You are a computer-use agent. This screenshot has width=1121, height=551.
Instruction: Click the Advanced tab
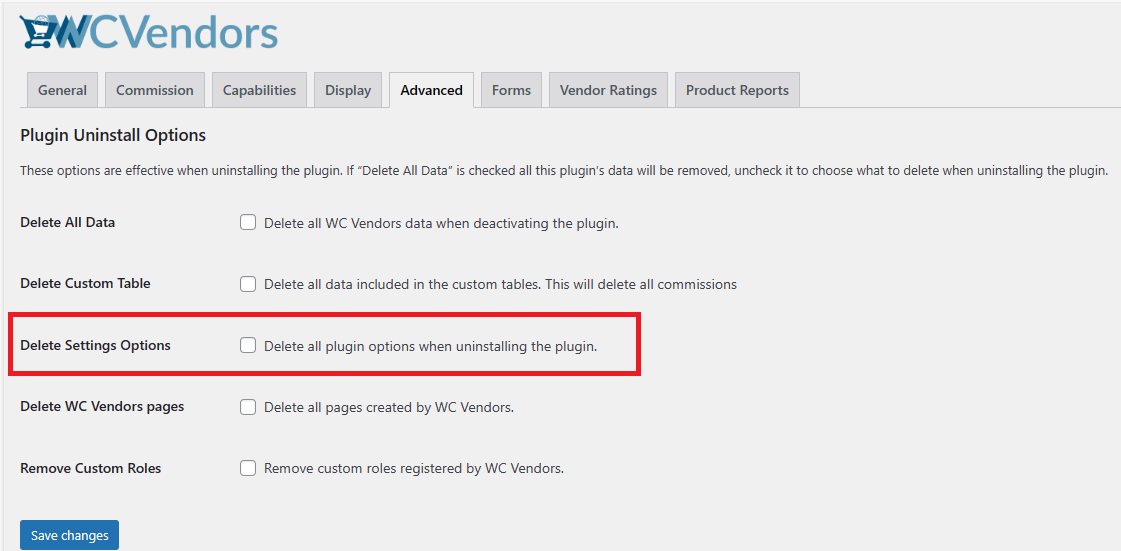[x=431, y=90]
